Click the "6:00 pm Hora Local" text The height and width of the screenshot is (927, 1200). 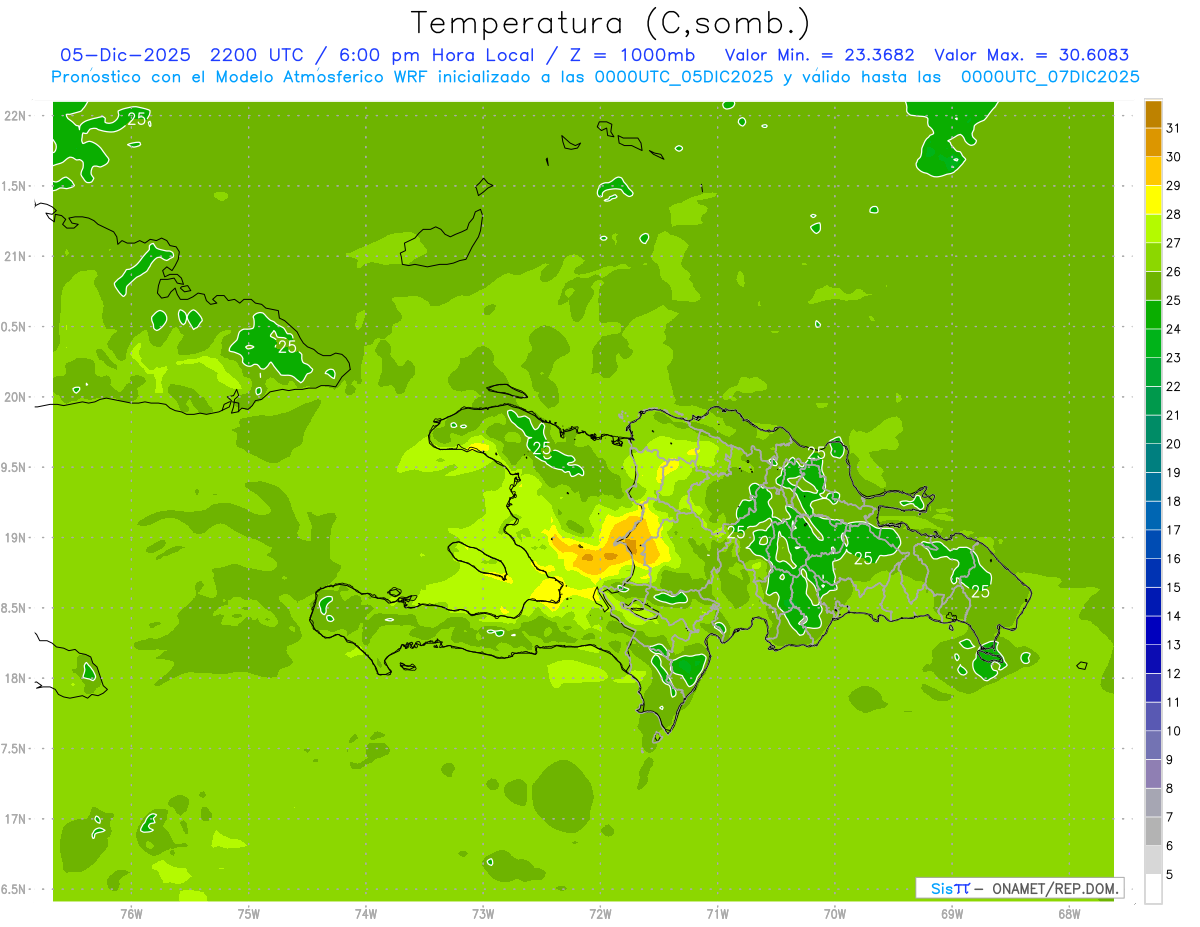437,55
